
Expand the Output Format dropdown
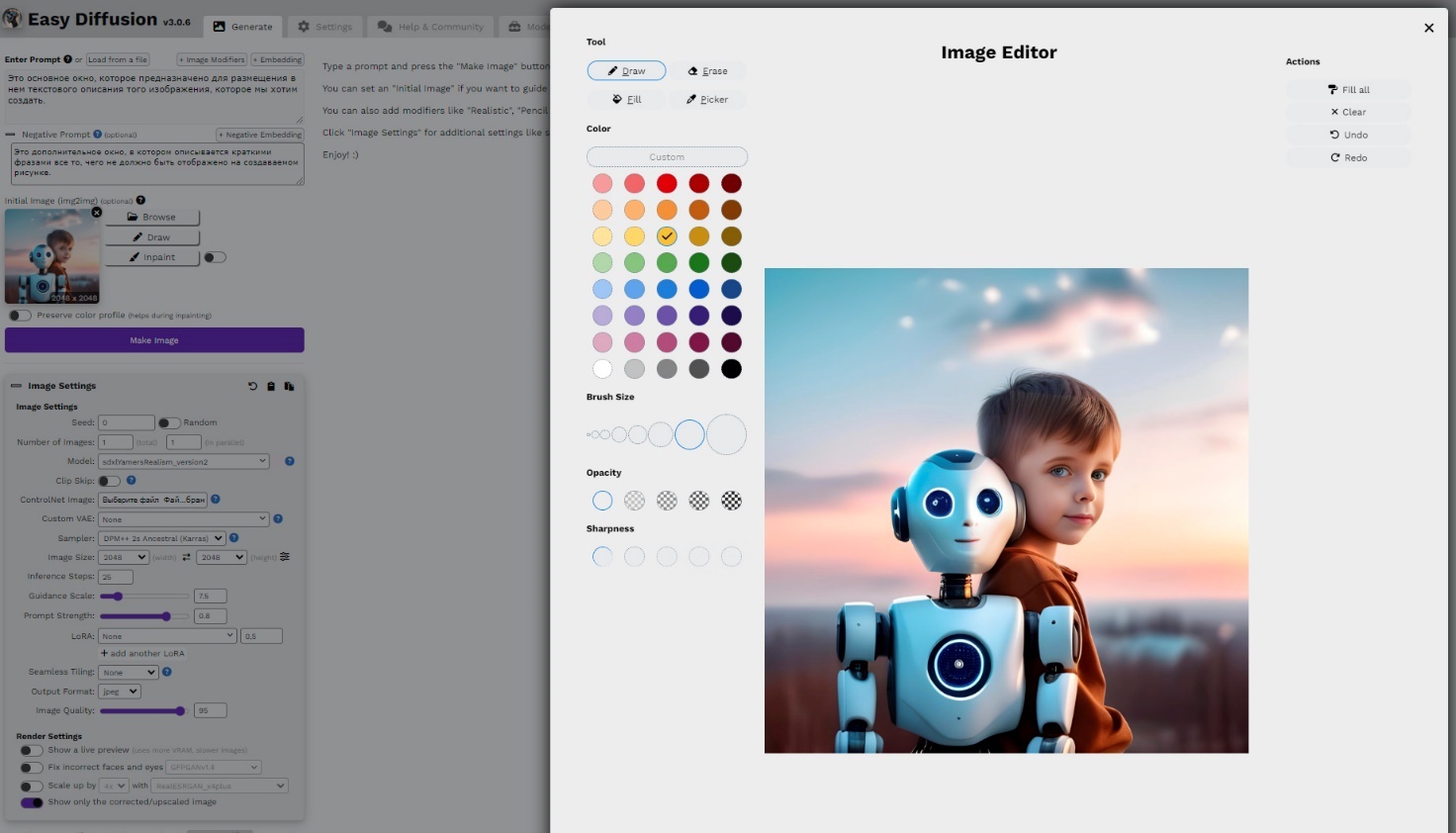pos(120,692)
